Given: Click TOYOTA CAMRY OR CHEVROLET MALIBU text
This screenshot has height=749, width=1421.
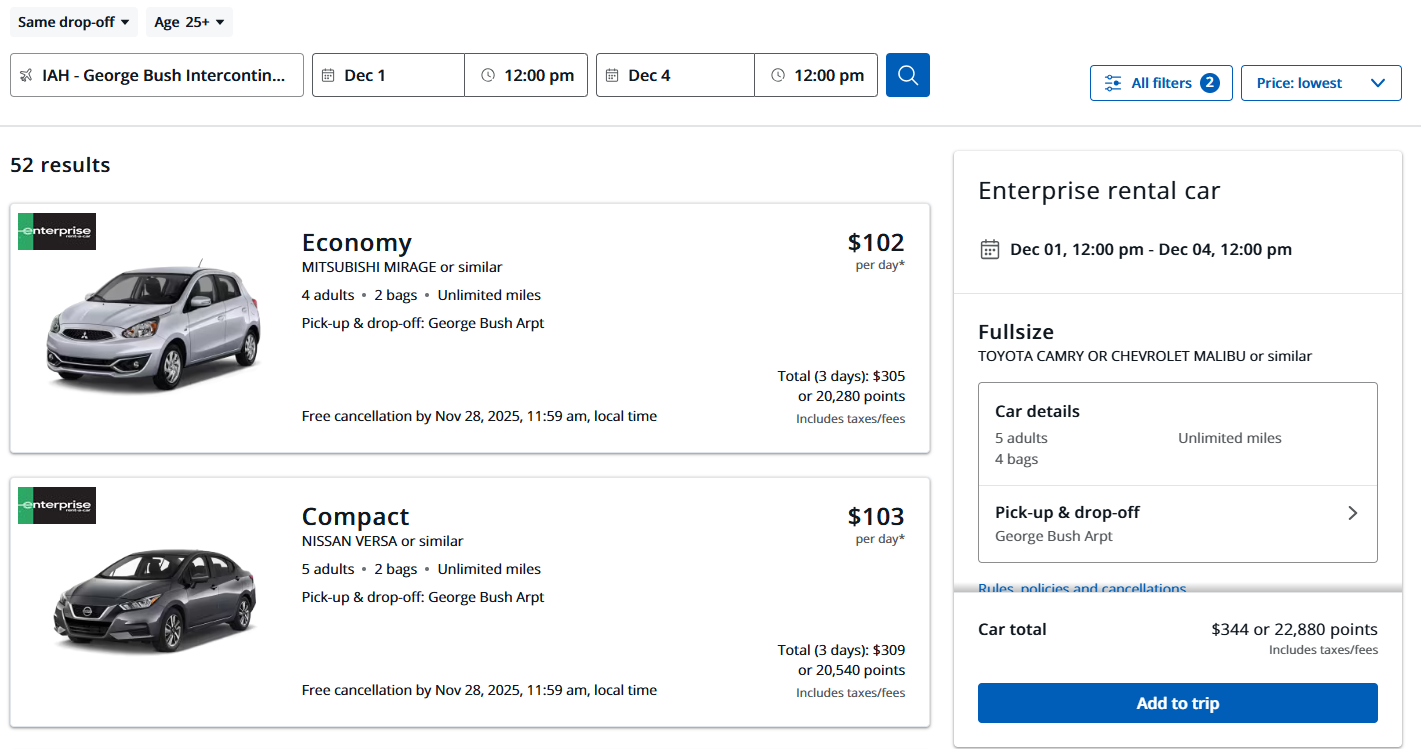Looking at the screenshot, I should 1145,356.
